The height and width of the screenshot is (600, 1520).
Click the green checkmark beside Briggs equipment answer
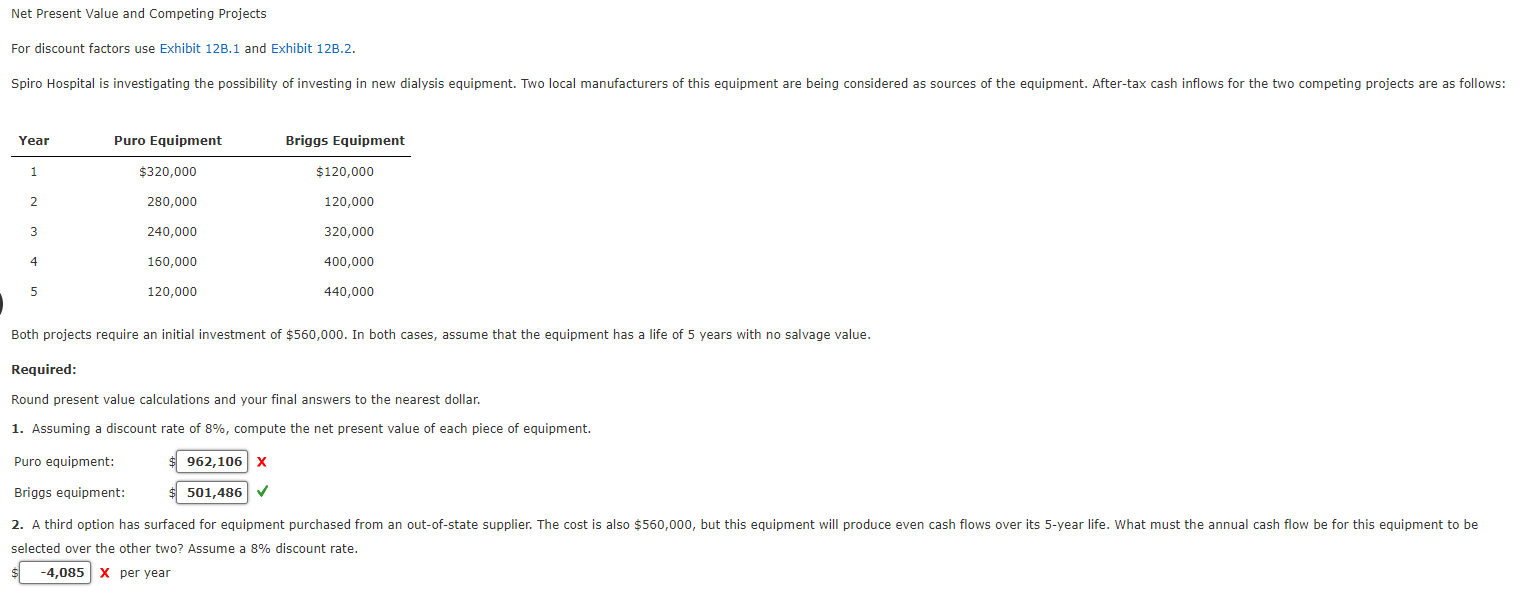(x=262, y=492)
